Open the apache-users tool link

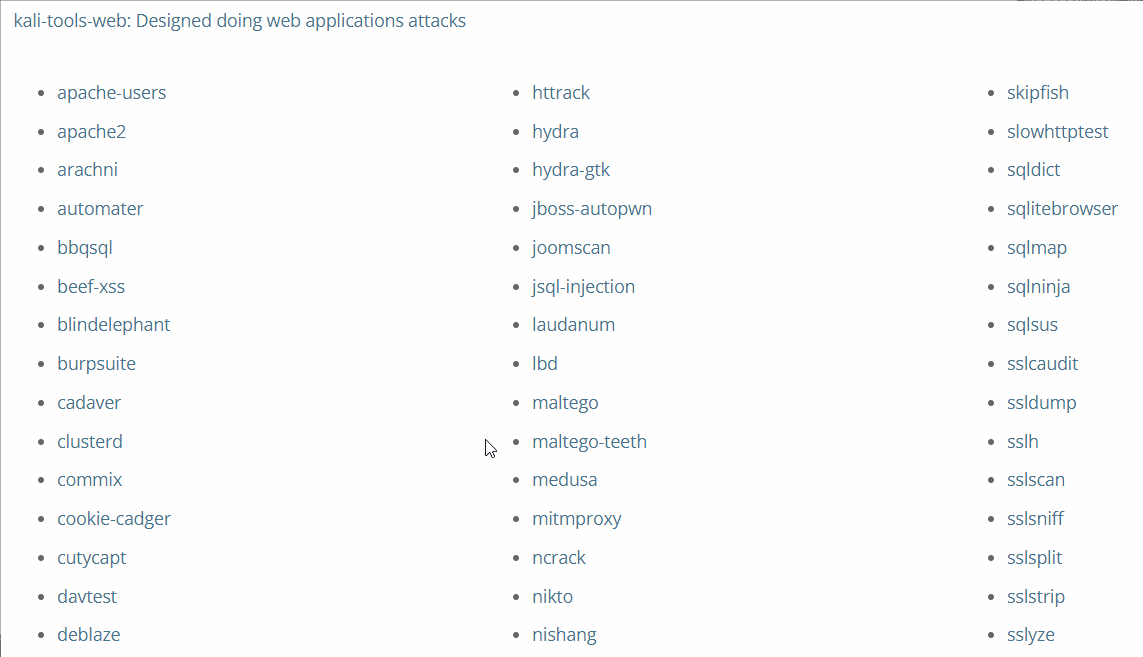112,93
